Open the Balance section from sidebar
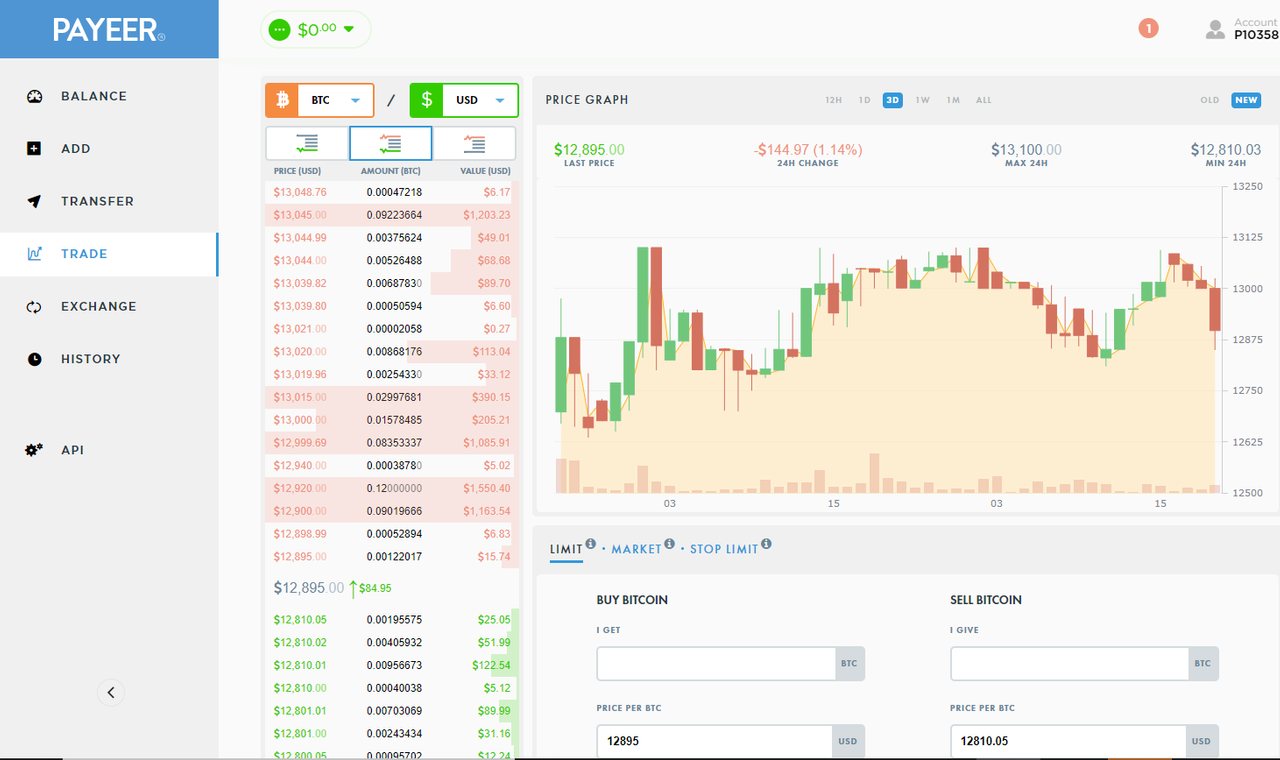This screenshot has height=760, width=1280. click(93, 96)
